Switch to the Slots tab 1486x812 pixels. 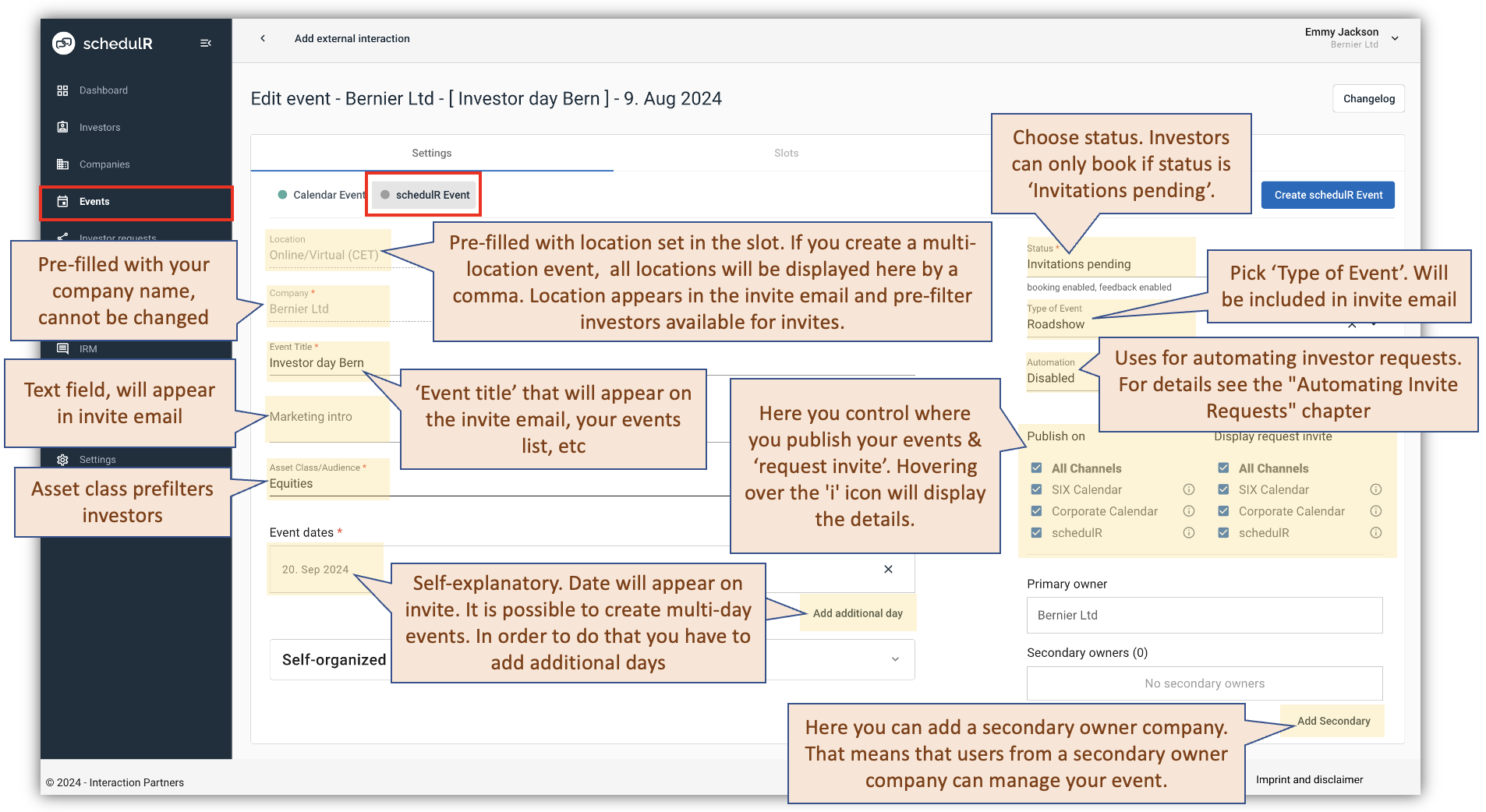[x=786, y=153]
